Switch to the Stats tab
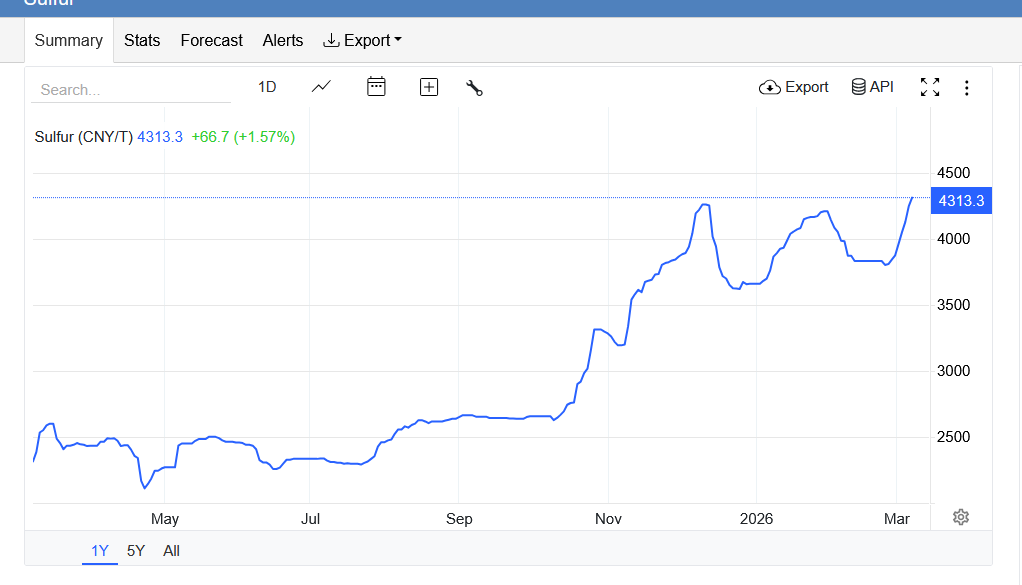This screenshot has width=1022, height=585. [142, 40]
